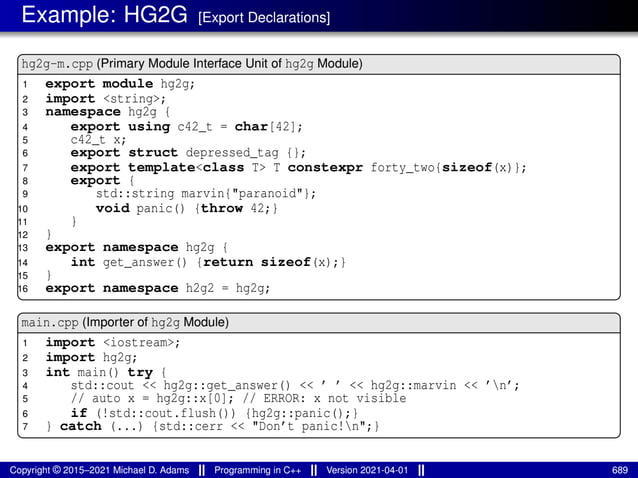The width and height of the screenshot is (638, 478).
Task: Click the 'main.cpp' file name header
Action: (50, 323)
